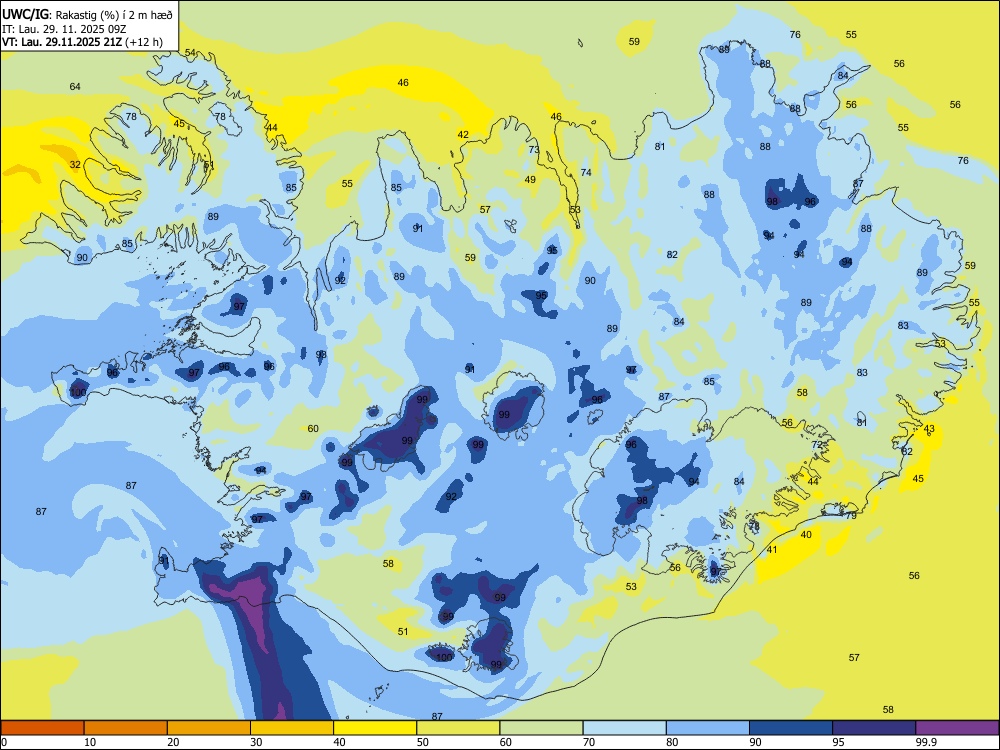Viewport: 1000px width, 750px height.
Task: Click the title 'UWC/IG: Rakastig (%) í 2 m hæð'
Action: [87, 15]
